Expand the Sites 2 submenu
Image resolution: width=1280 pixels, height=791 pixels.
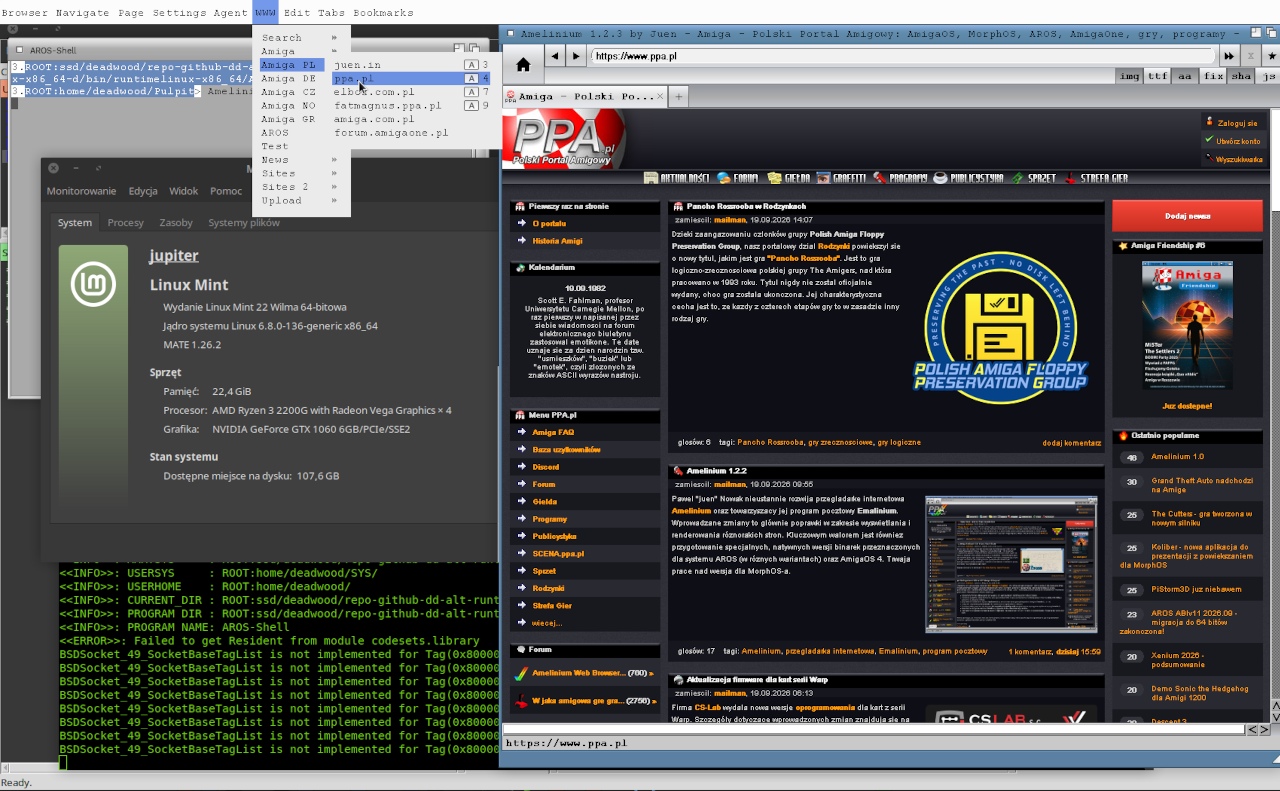301,187
